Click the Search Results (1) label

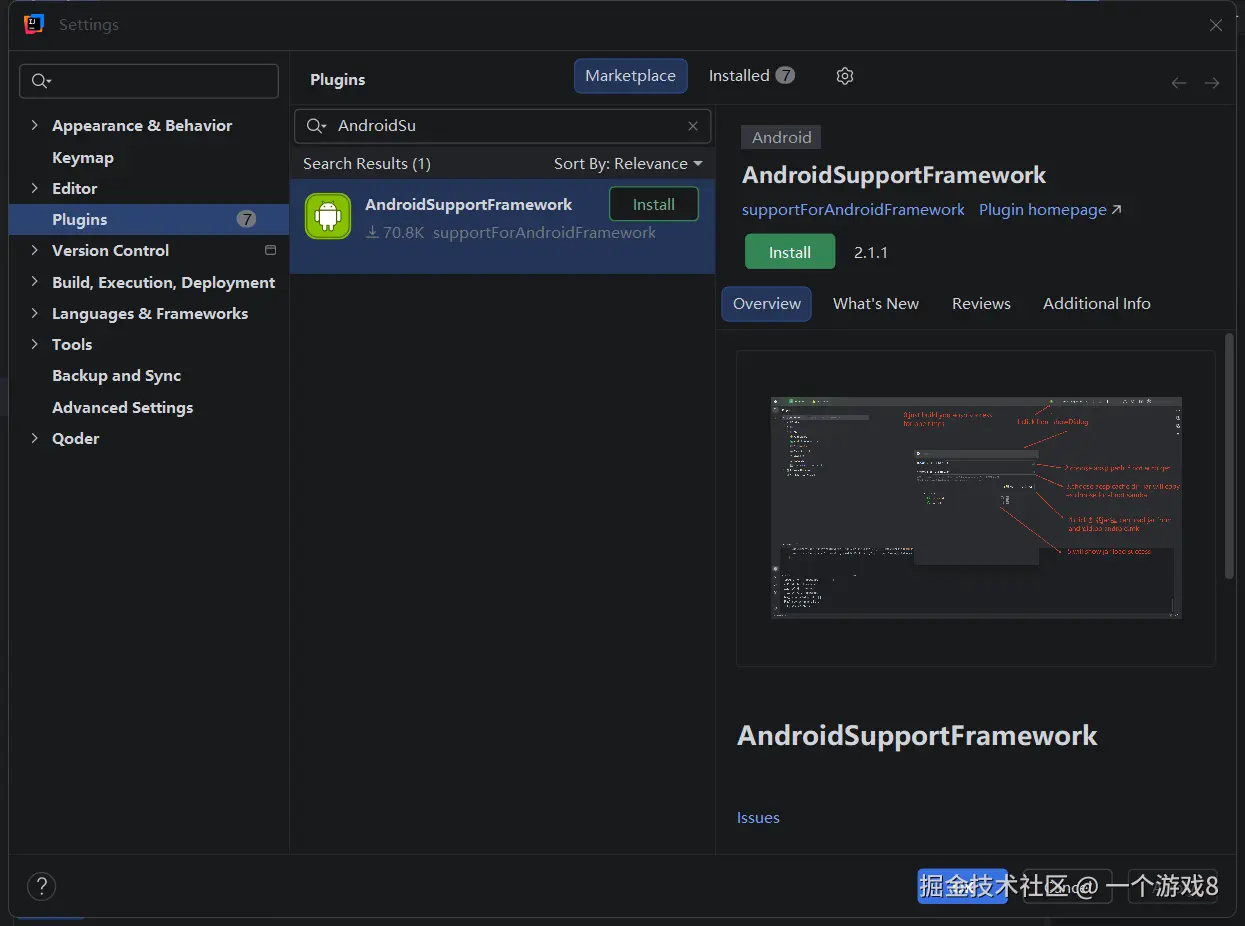click(x=367, y=163)
